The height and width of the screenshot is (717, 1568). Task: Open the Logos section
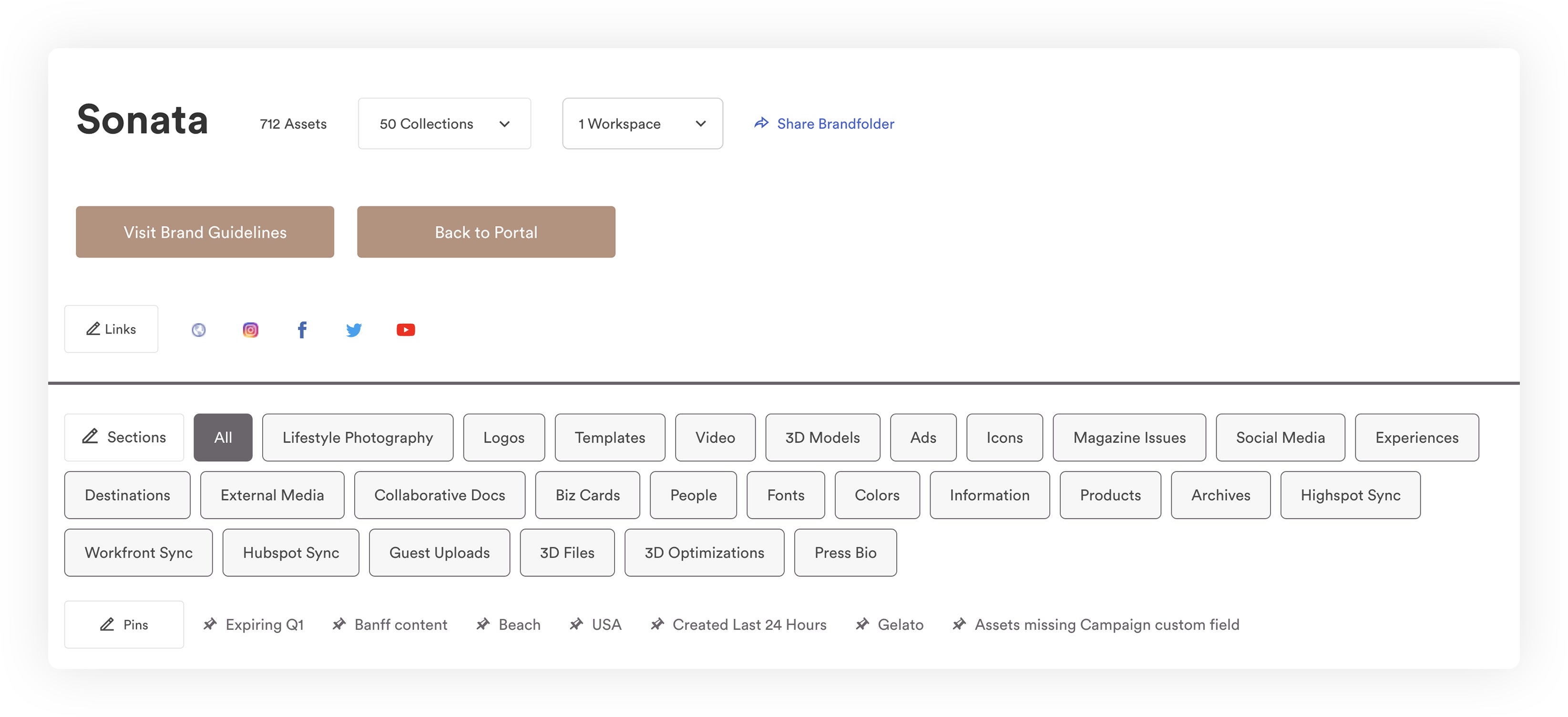[504, 437]
